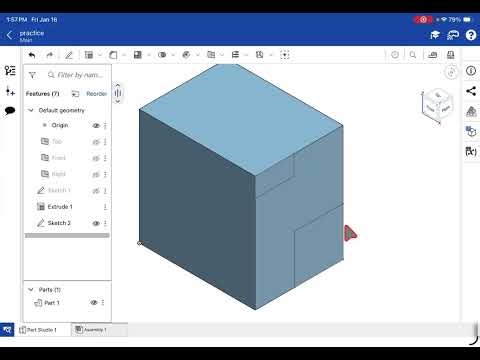Select Sketch 2 in the feature list

click(59, 223)
